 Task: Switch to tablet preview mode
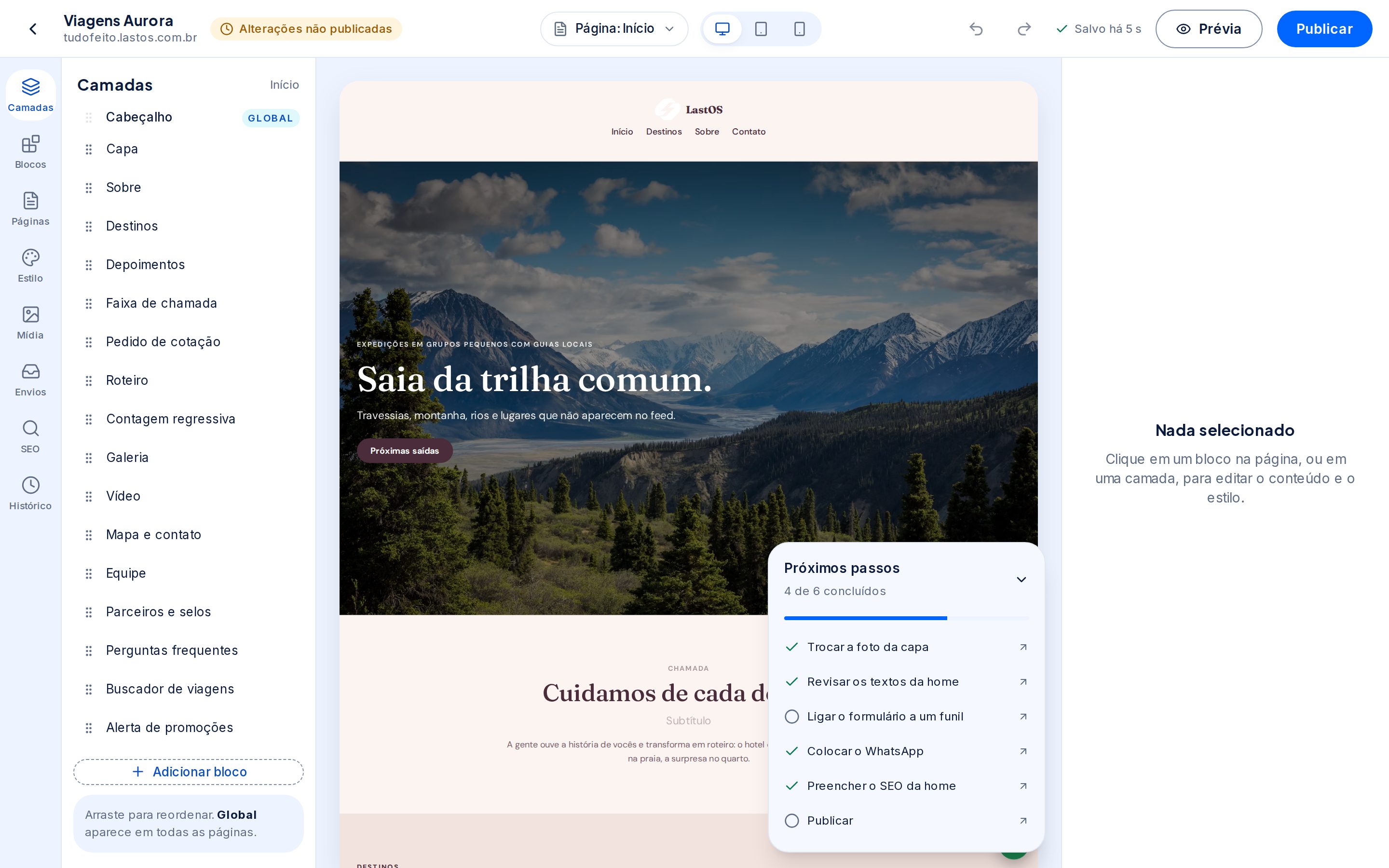coord(761,29)
